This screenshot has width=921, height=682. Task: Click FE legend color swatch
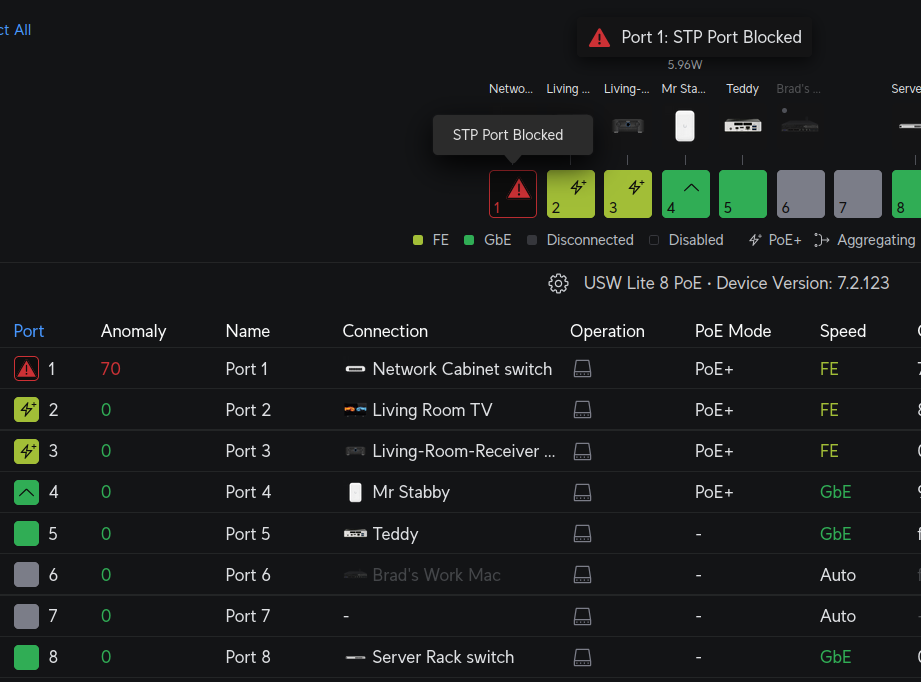[x=418, y=240]
